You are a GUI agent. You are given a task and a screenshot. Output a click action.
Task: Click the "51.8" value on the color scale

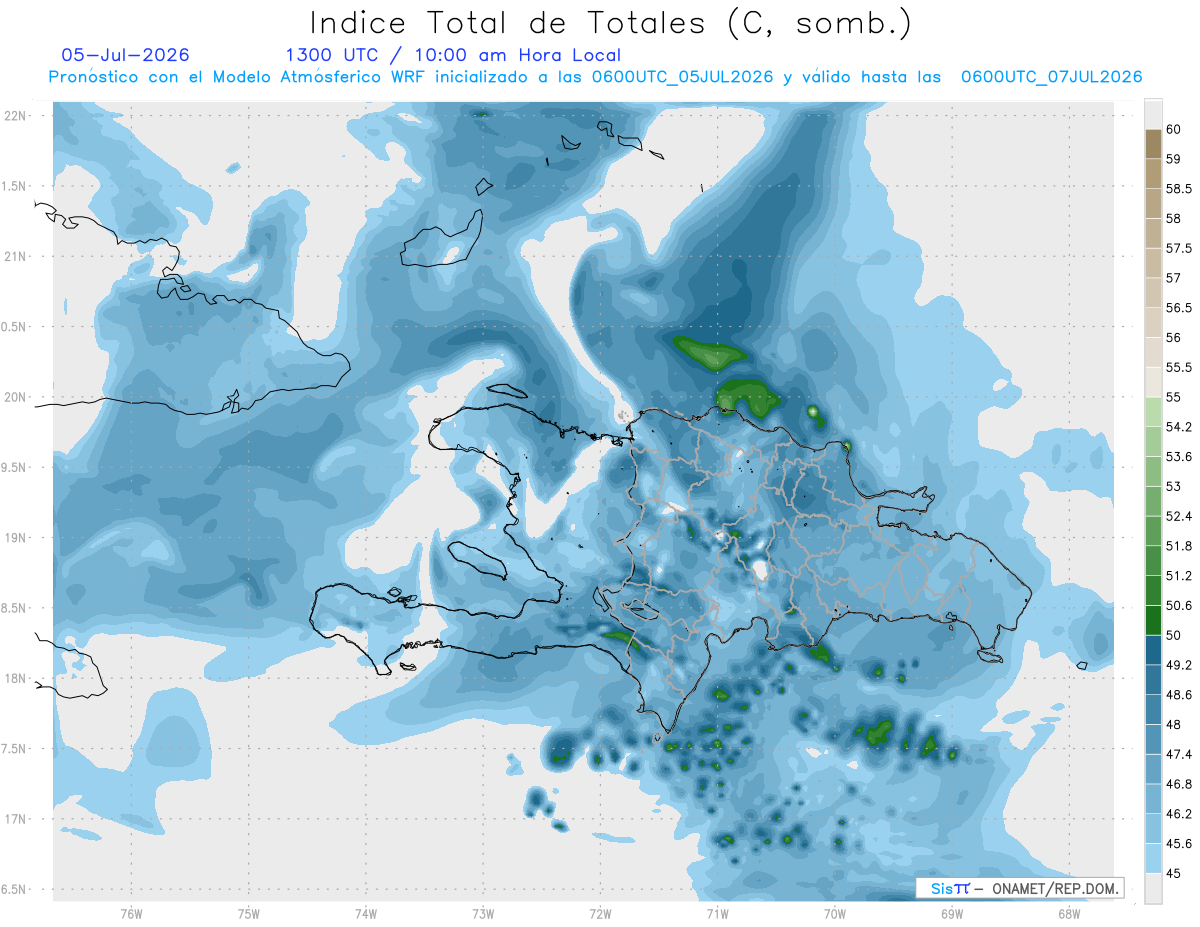(1179, 546)
